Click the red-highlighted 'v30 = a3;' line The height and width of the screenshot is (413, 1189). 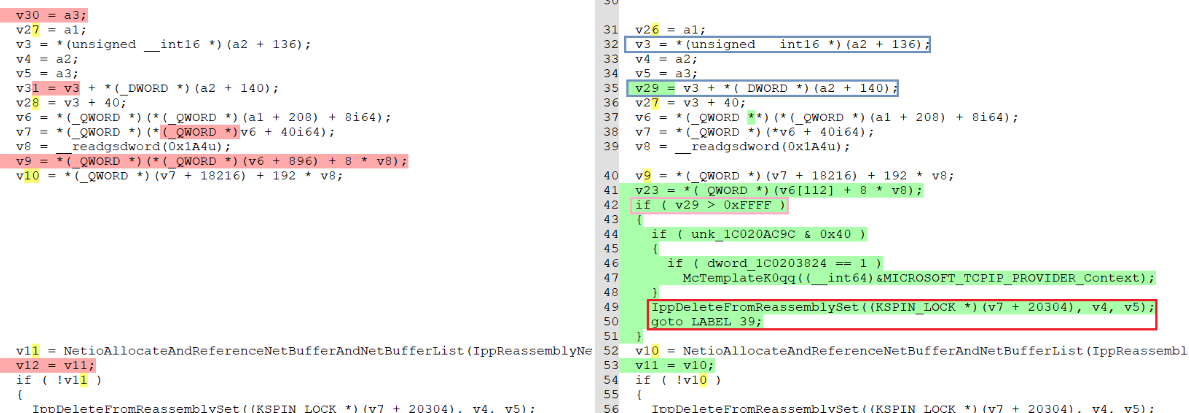(50, 15)
